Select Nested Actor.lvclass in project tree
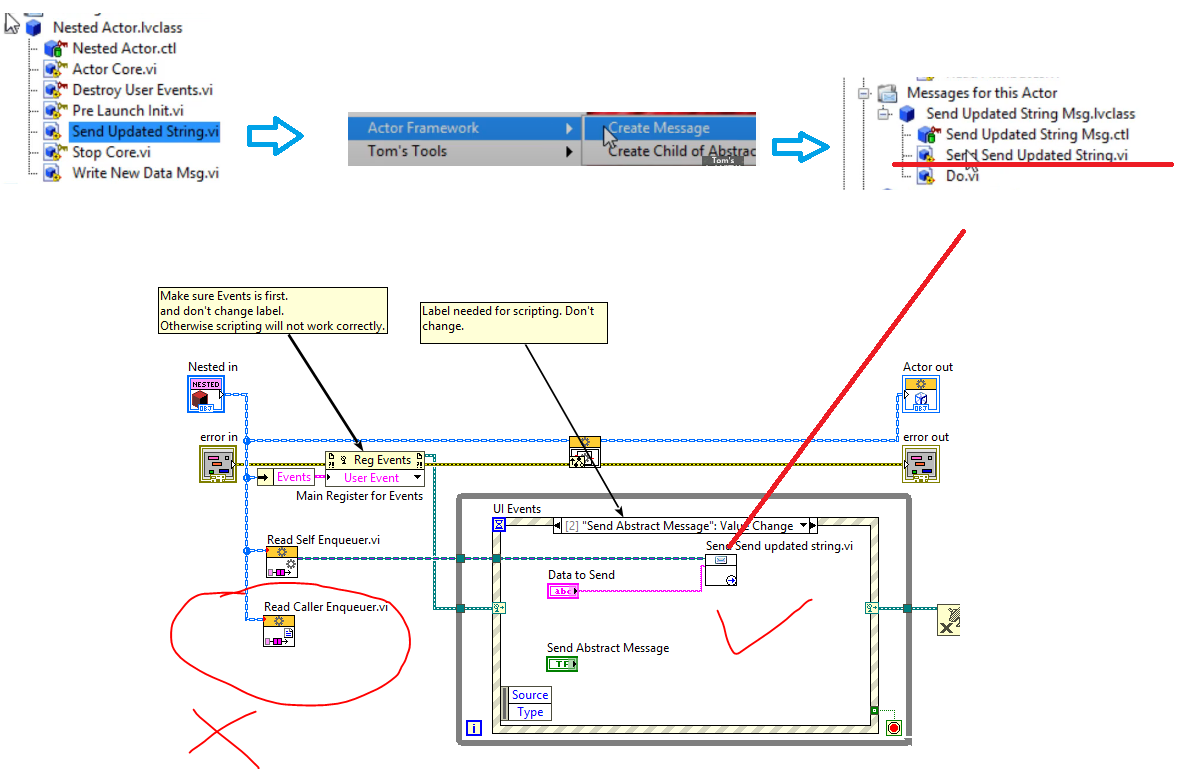 (117, 27)
